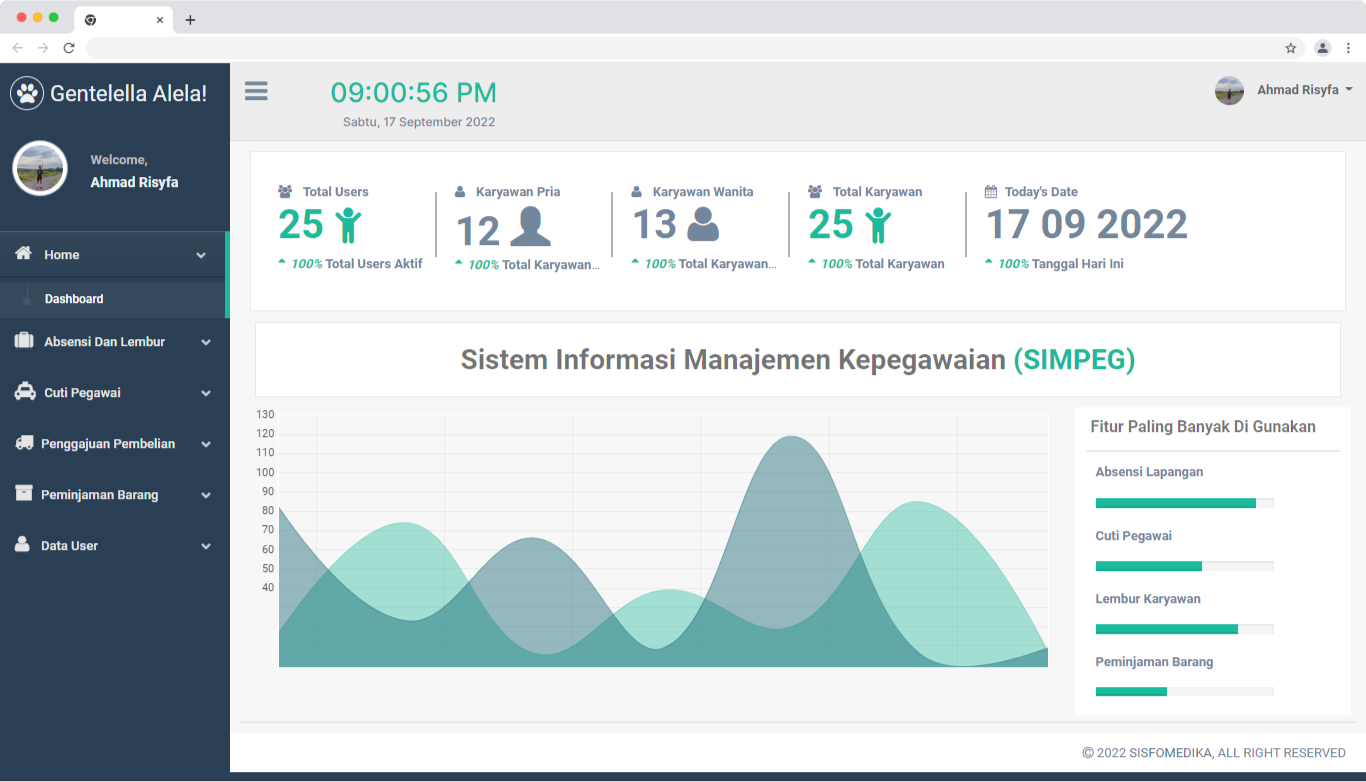This screenshot has height=782, width=1366.
Task: Toggle the hamburger sidebar menu
Action: click(x=256, y=91)
